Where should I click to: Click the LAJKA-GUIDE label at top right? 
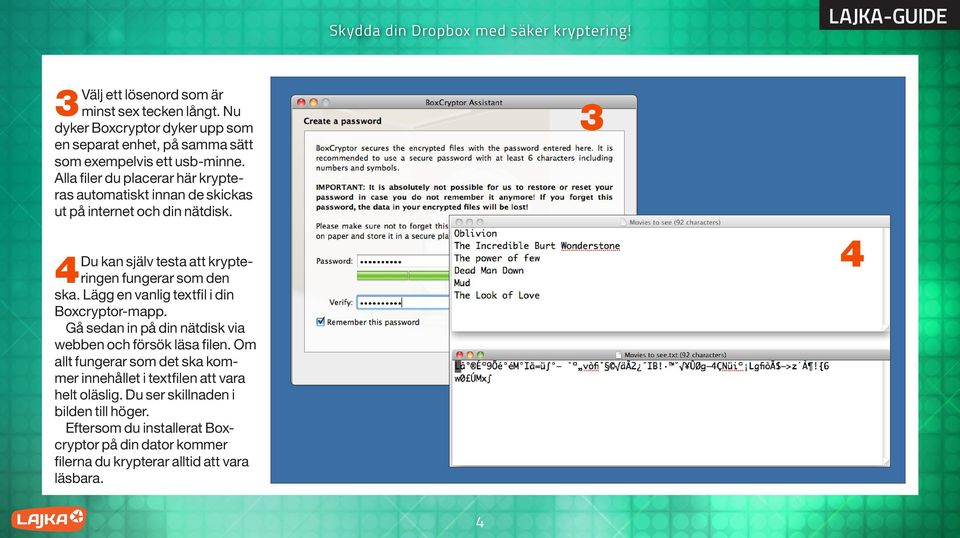click(888, 15)
